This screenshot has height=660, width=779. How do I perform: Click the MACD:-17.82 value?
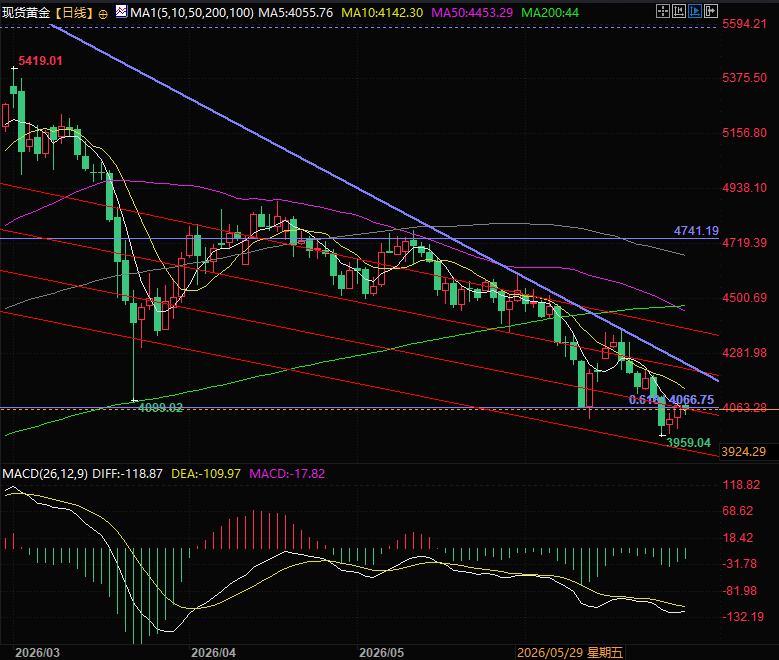tap(287, 474)
